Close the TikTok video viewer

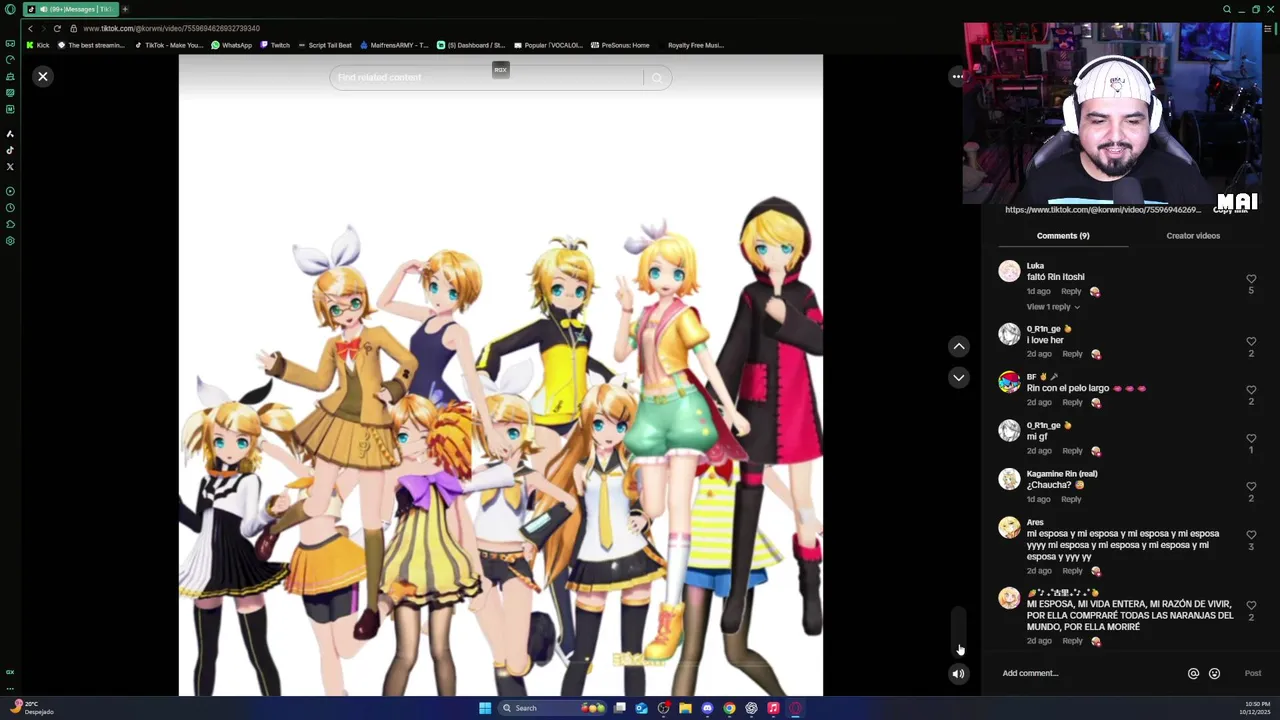43,76
